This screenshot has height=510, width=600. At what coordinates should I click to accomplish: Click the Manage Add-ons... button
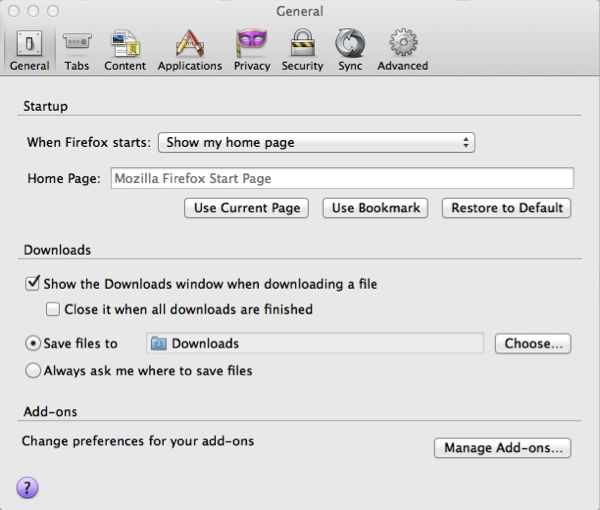(x=502, y=448)
